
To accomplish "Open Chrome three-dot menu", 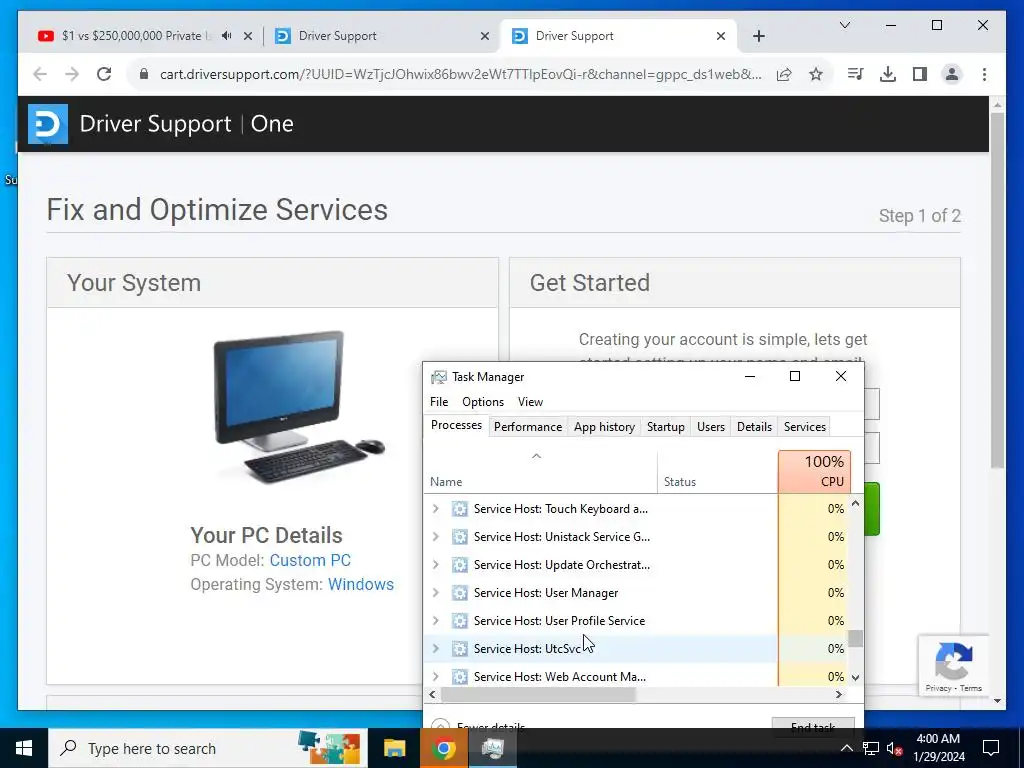I will coord(984,74).
